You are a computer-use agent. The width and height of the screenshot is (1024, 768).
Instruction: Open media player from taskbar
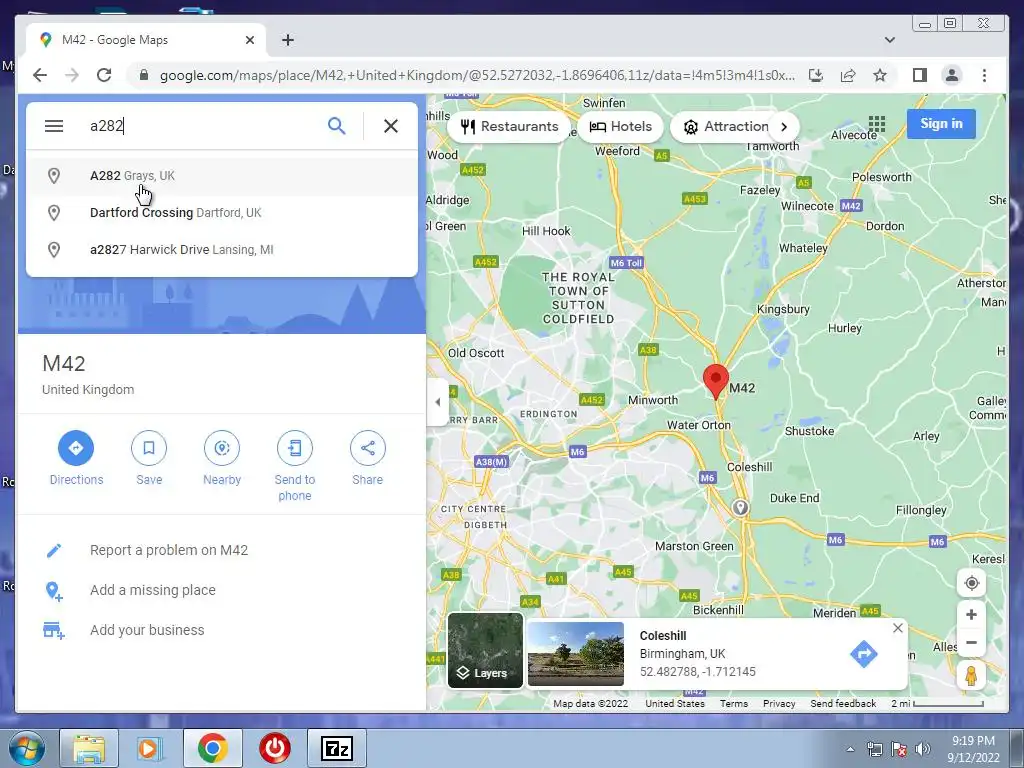pyautogui.click(x=149, y=748)
